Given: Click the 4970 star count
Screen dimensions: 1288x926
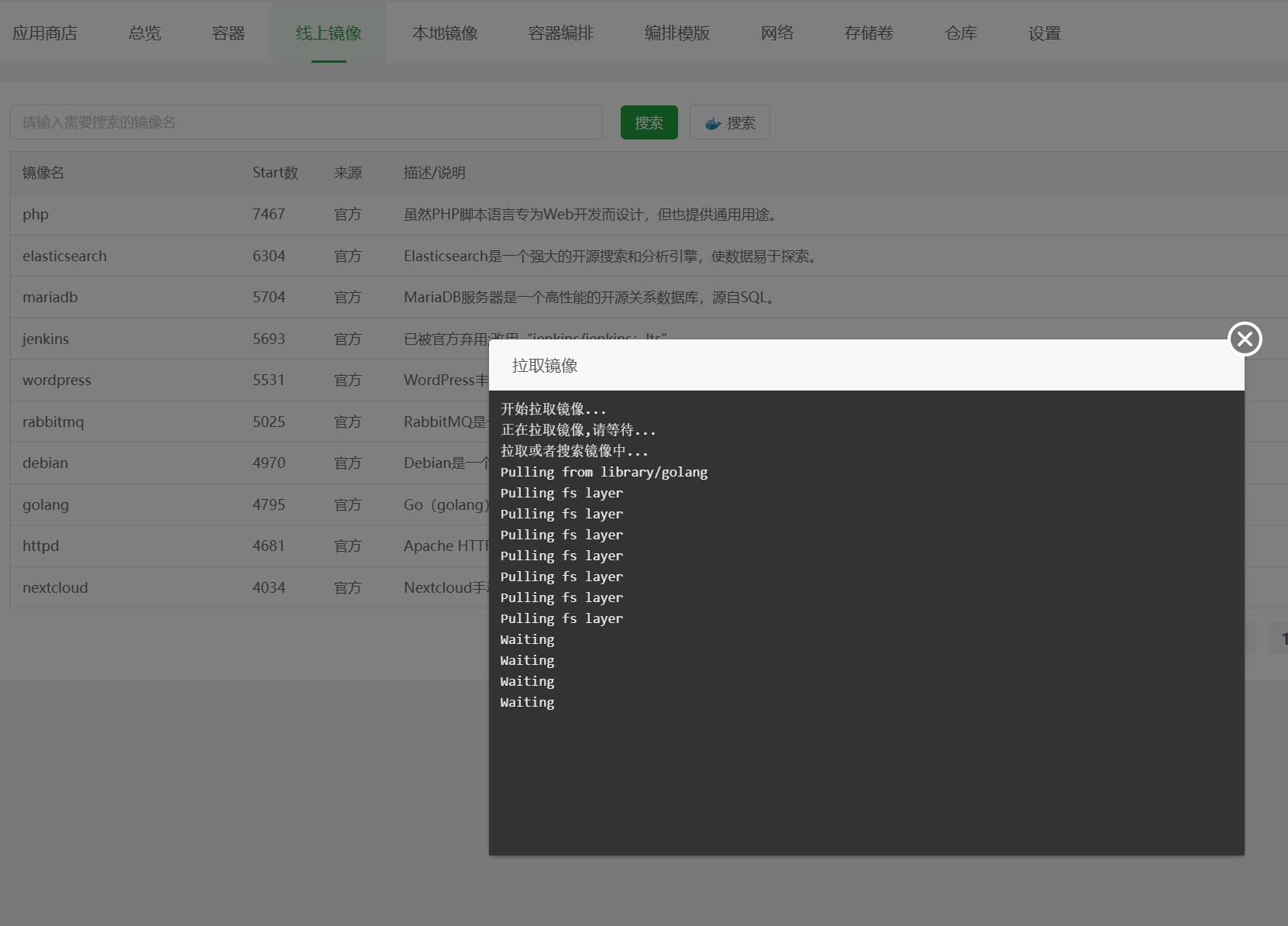Looking at the screenshot, I should pyautogui.click(x=269, y=463).
